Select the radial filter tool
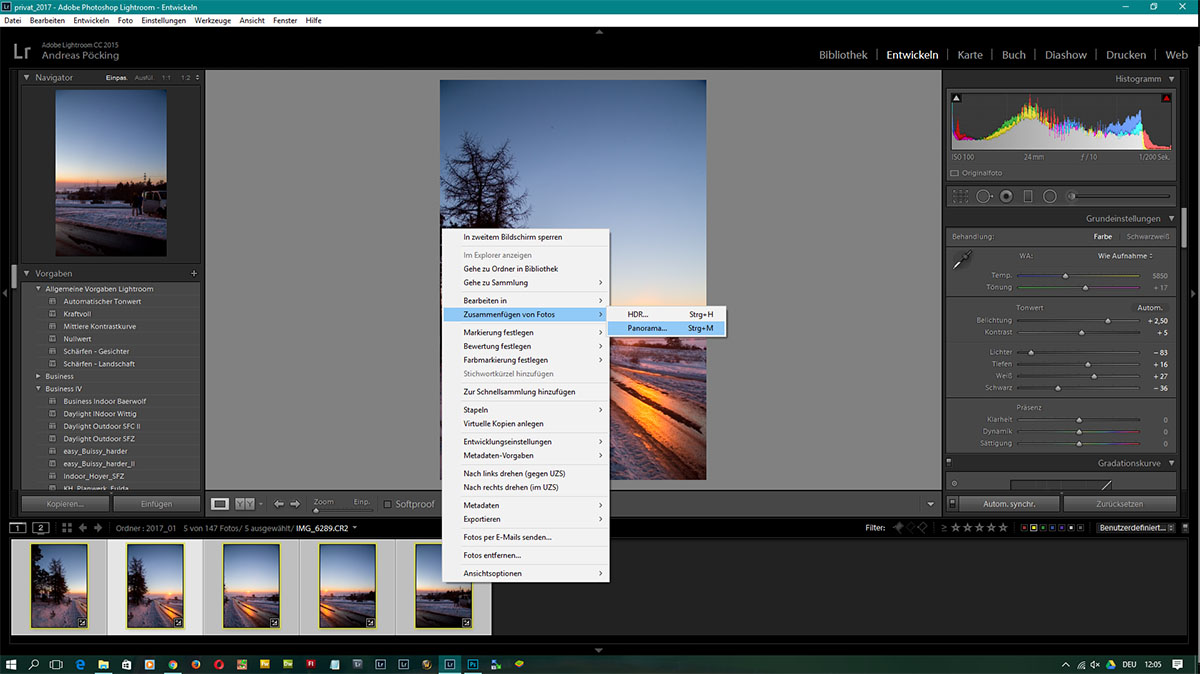The width and height of the screenshot is (1200, 674). [1050, 197]
